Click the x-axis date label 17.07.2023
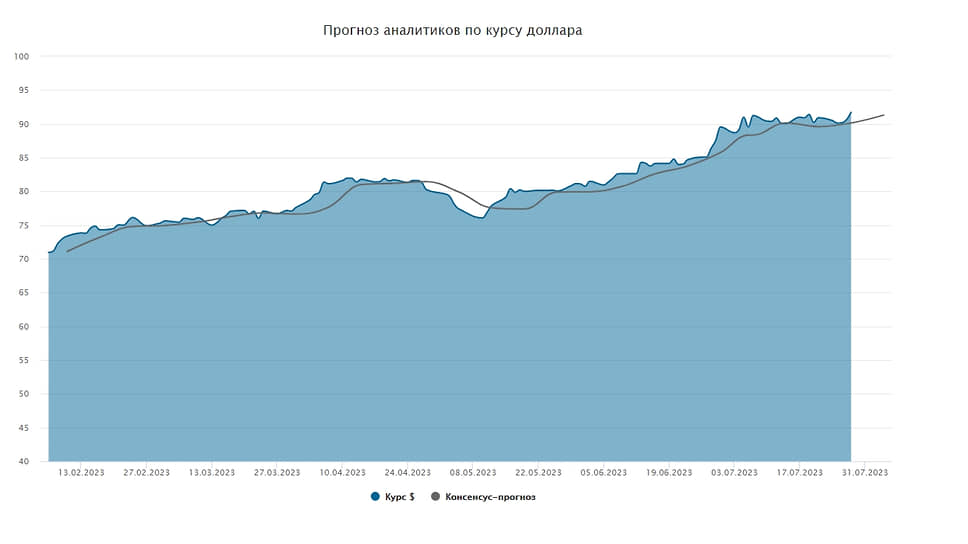This screenshot has height=544, width=968. point(799,472)
